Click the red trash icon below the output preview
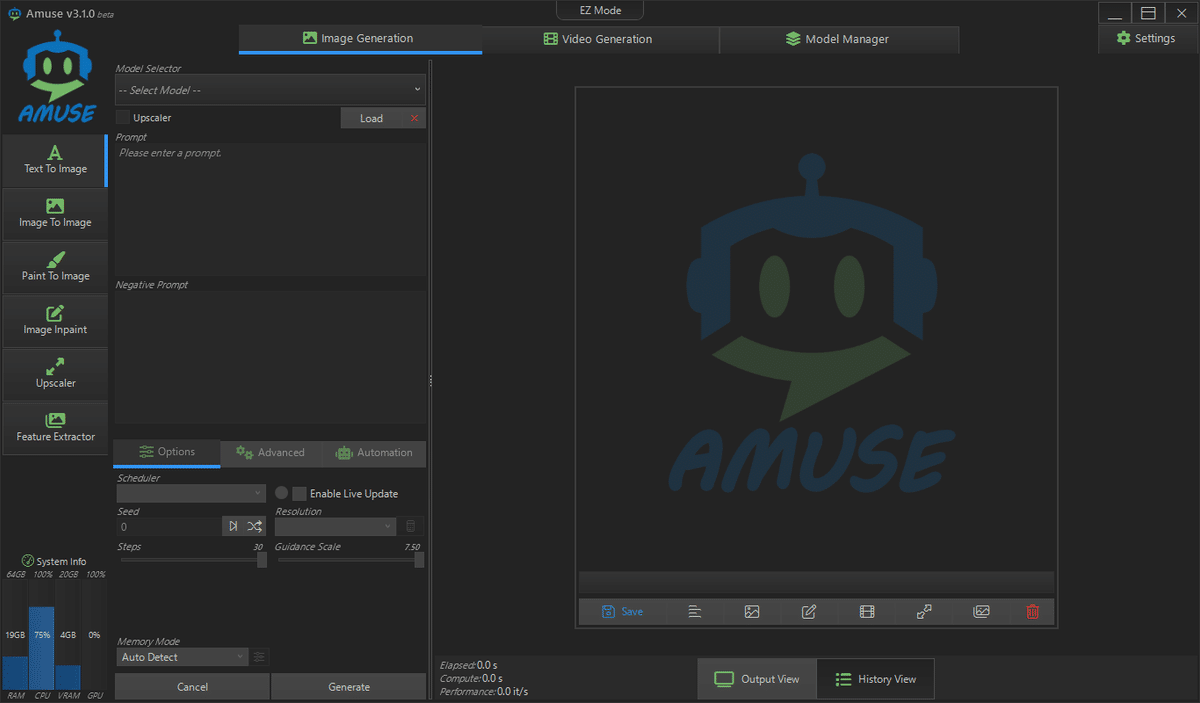This screenshot has width=1200, height=703. point(1032,611)
